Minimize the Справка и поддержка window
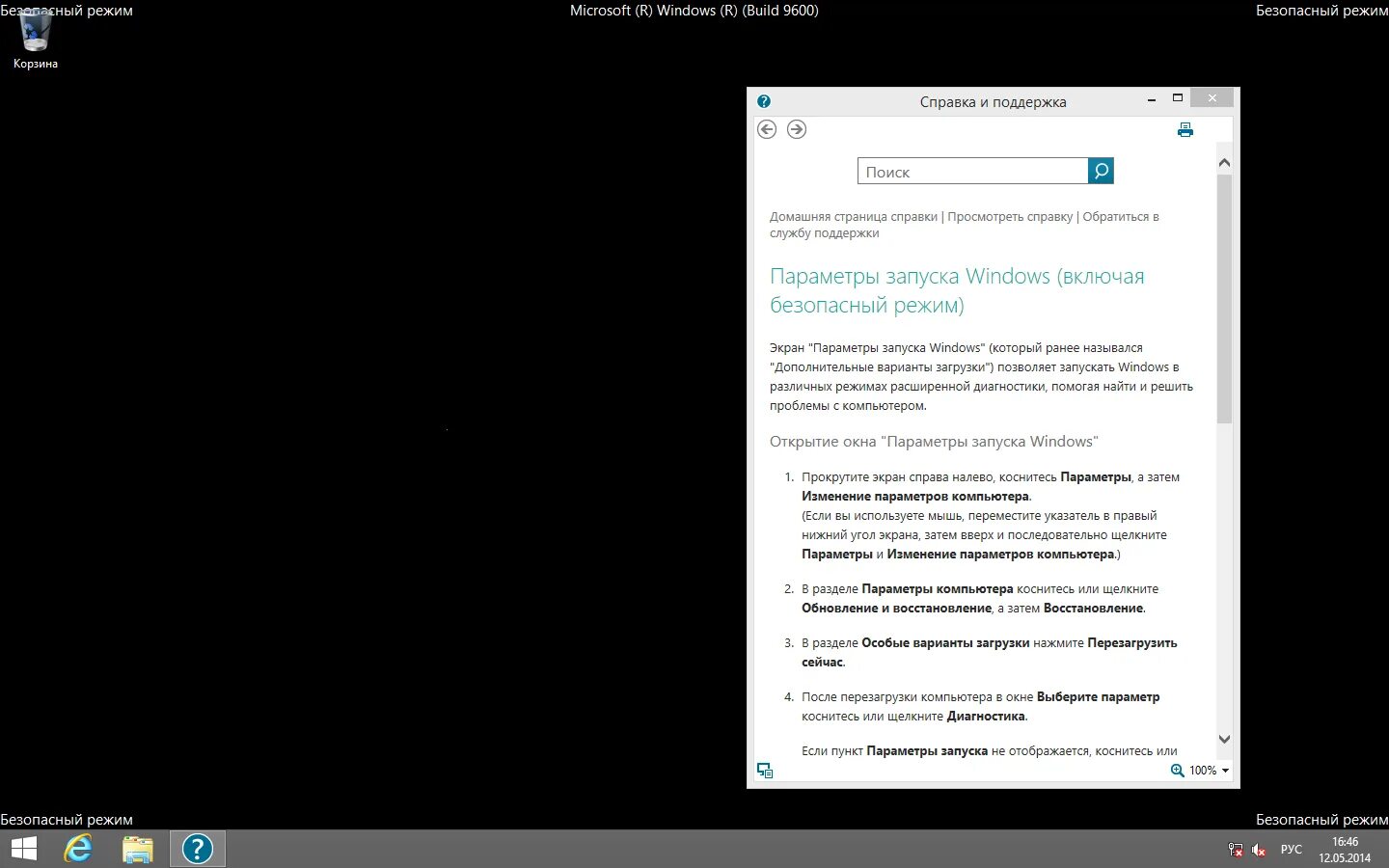This screenshot has height=868, width=1389. click(1152, 98)
